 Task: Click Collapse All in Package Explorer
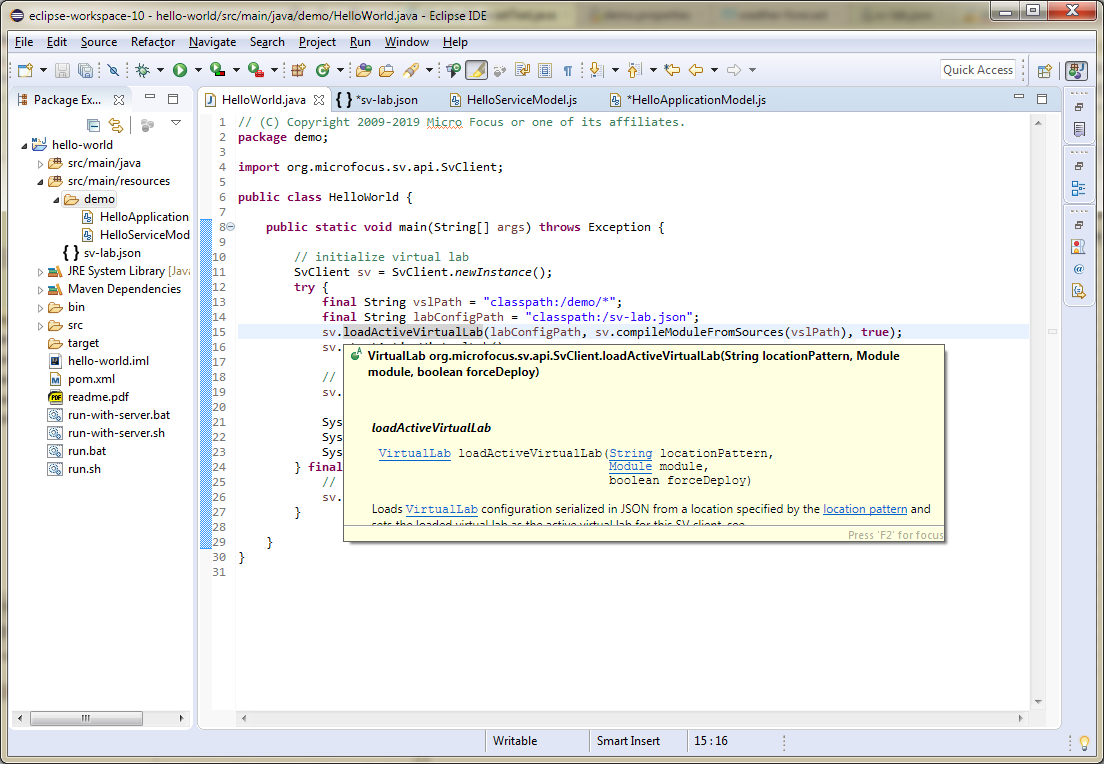tap(93, 125)
